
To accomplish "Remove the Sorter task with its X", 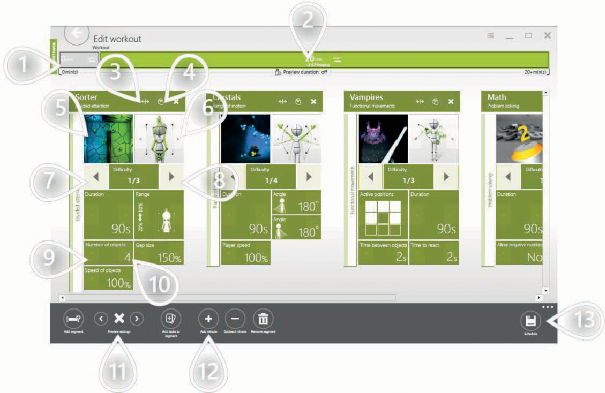I will [176, 101].
